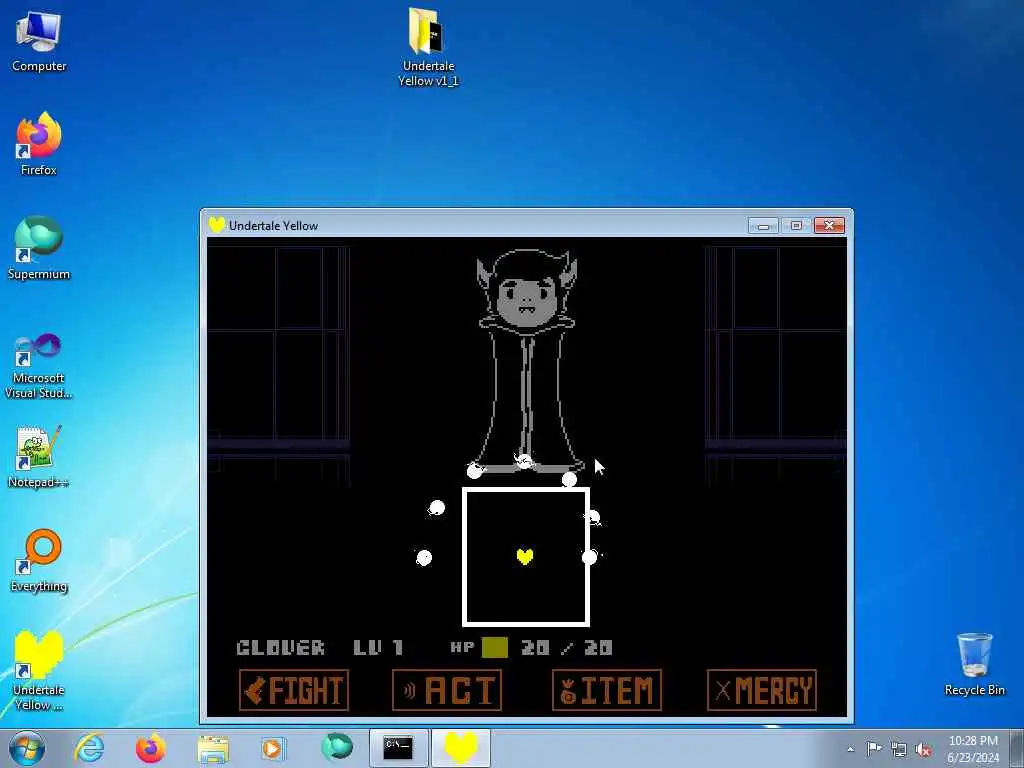Select the Notepad++ desktop shortcut

click(39, 457)
